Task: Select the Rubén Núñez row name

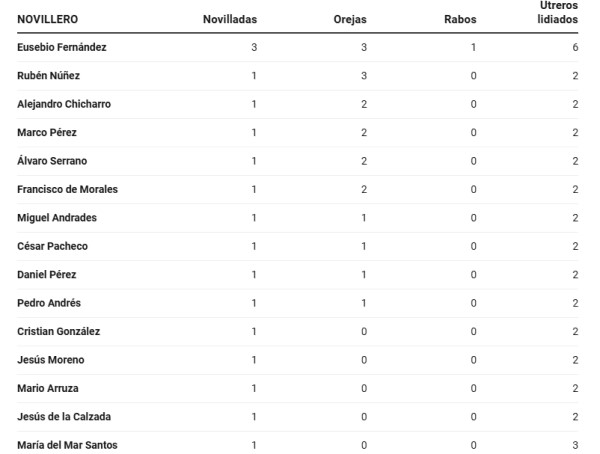Action: point(49,75)
